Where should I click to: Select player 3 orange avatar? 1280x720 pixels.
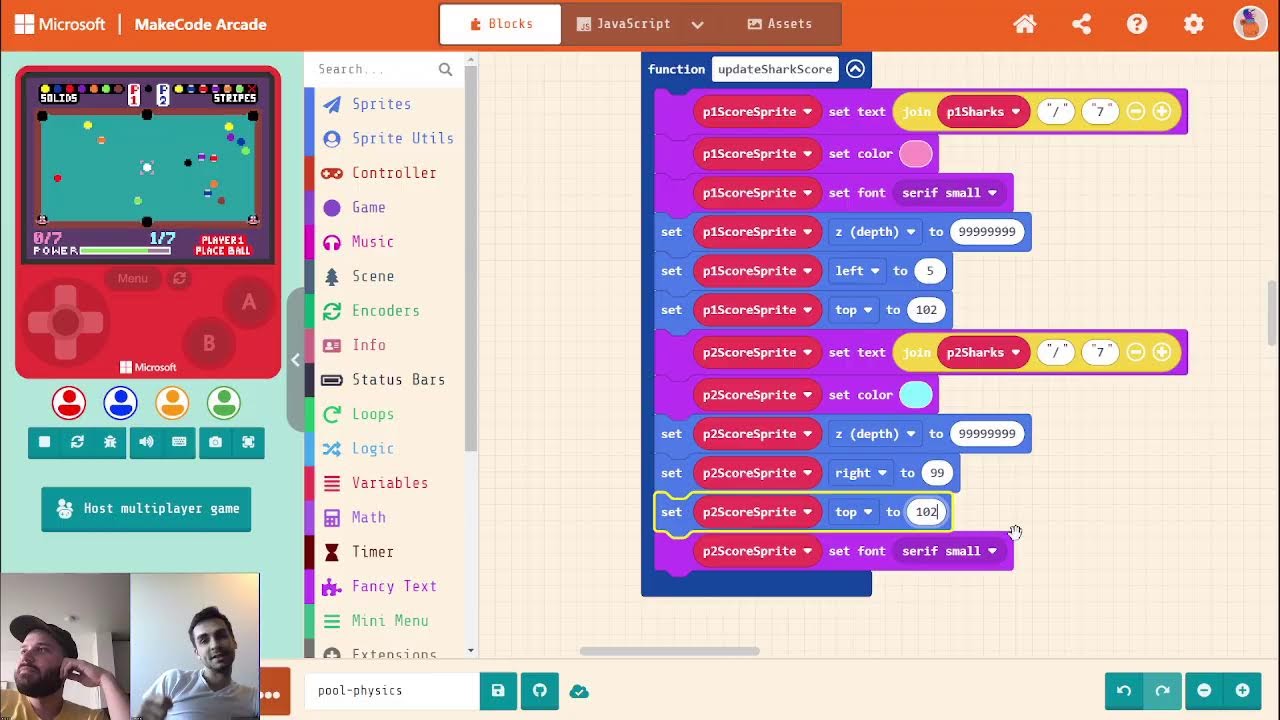[172, 403]
